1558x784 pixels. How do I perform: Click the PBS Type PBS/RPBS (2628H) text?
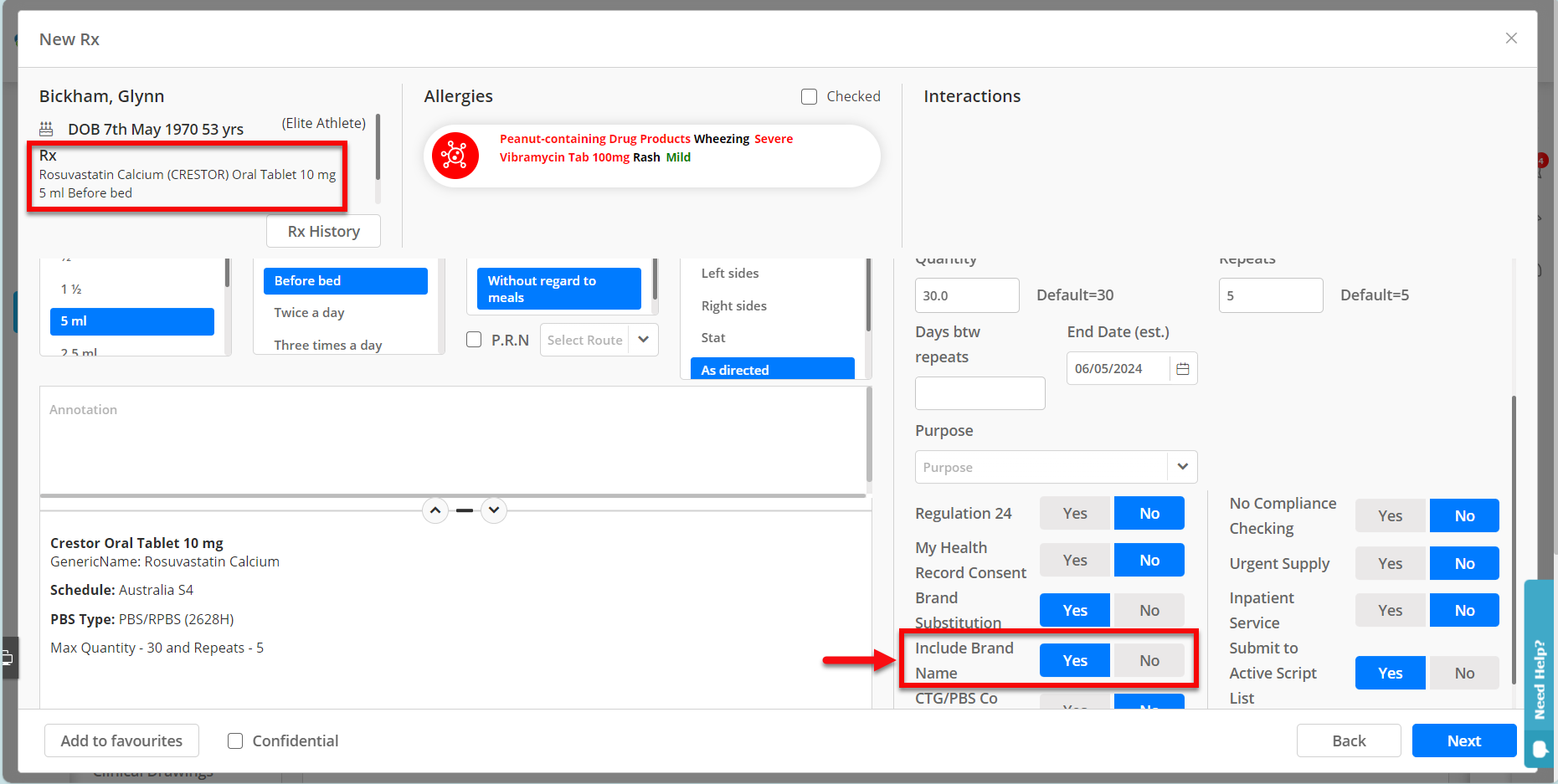(142, 619)
